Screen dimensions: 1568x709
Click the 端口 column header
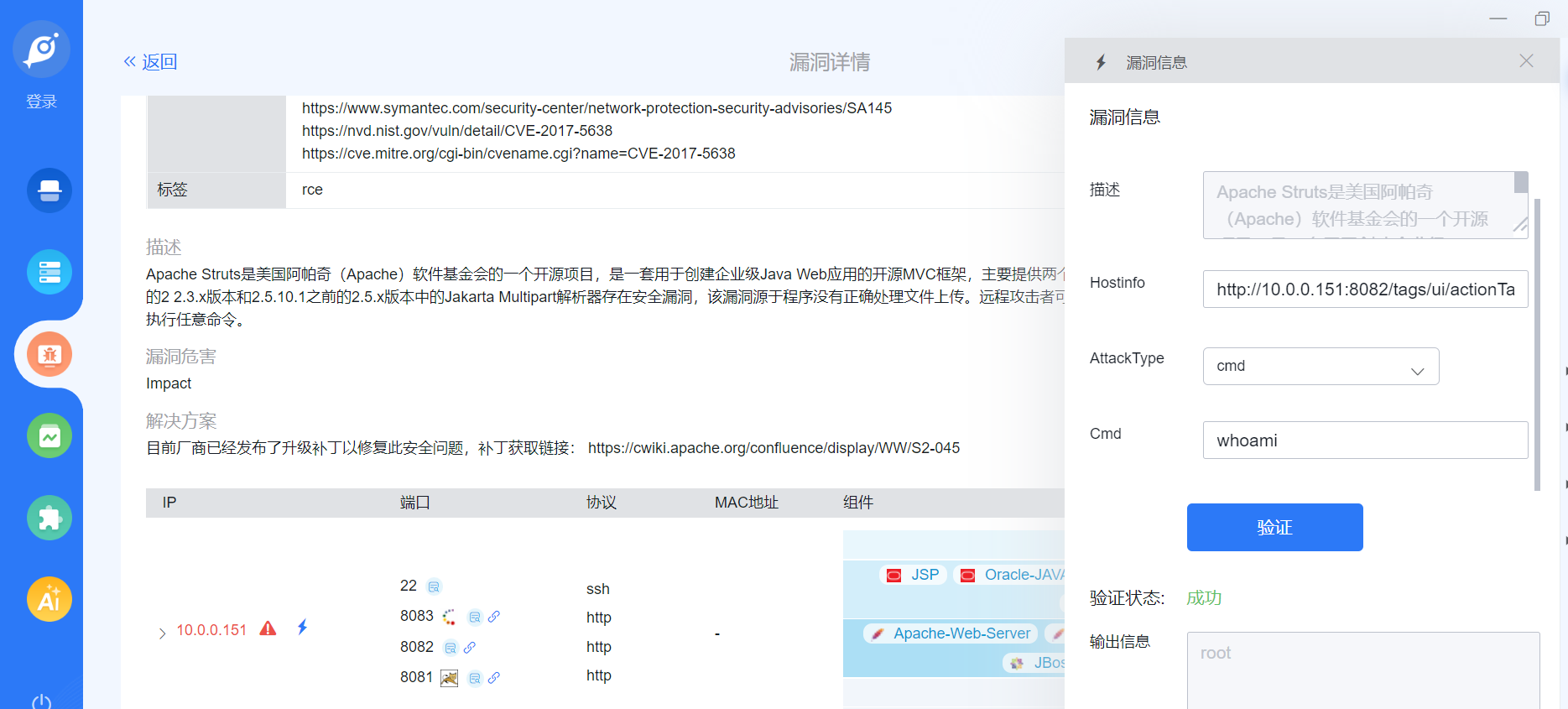click(415, 503)
